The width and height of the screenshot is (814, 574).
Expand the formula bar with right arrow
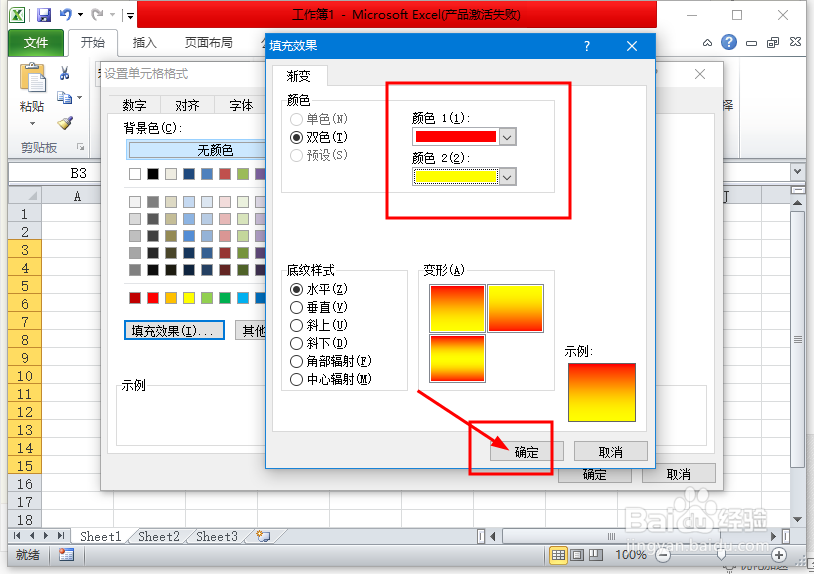(x=797, y=171)
